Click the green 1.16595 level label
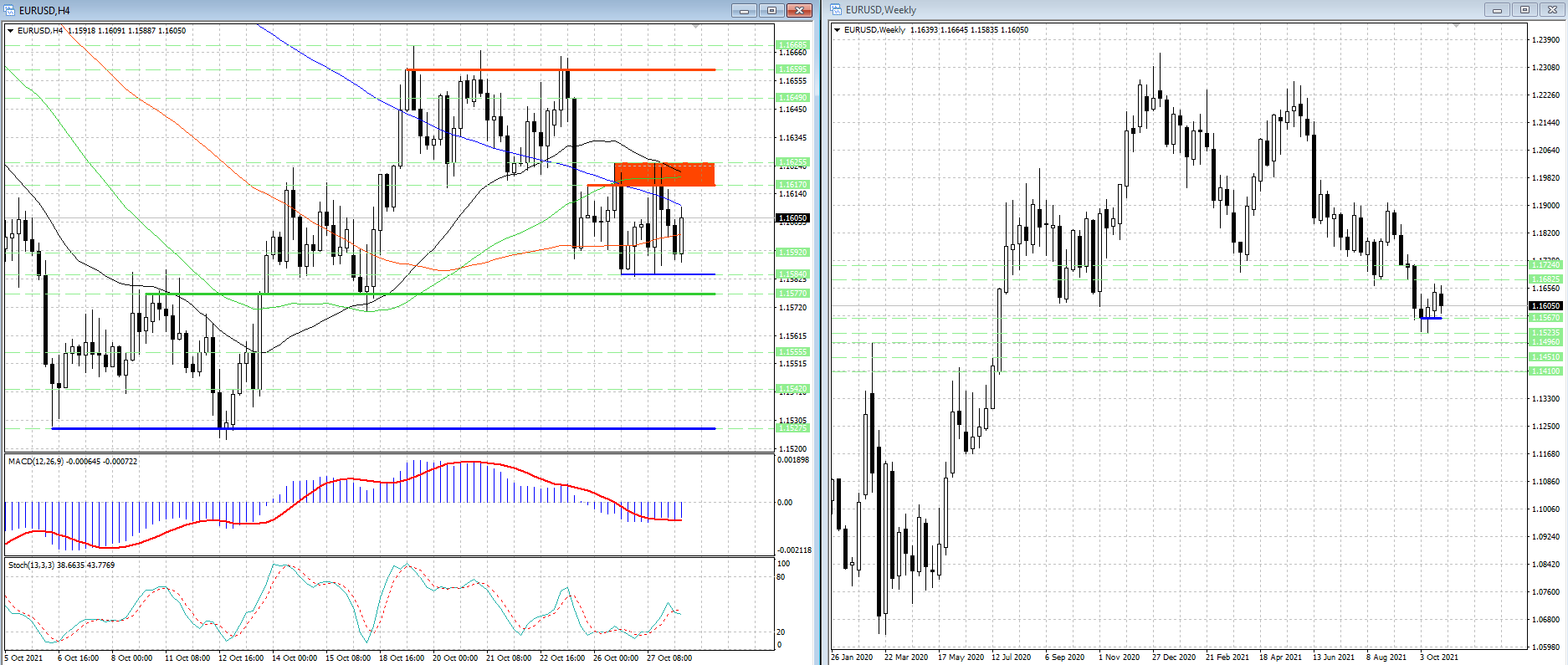Image resolution: width=1568 pixels, height=665 pixels. pos(792,69)
